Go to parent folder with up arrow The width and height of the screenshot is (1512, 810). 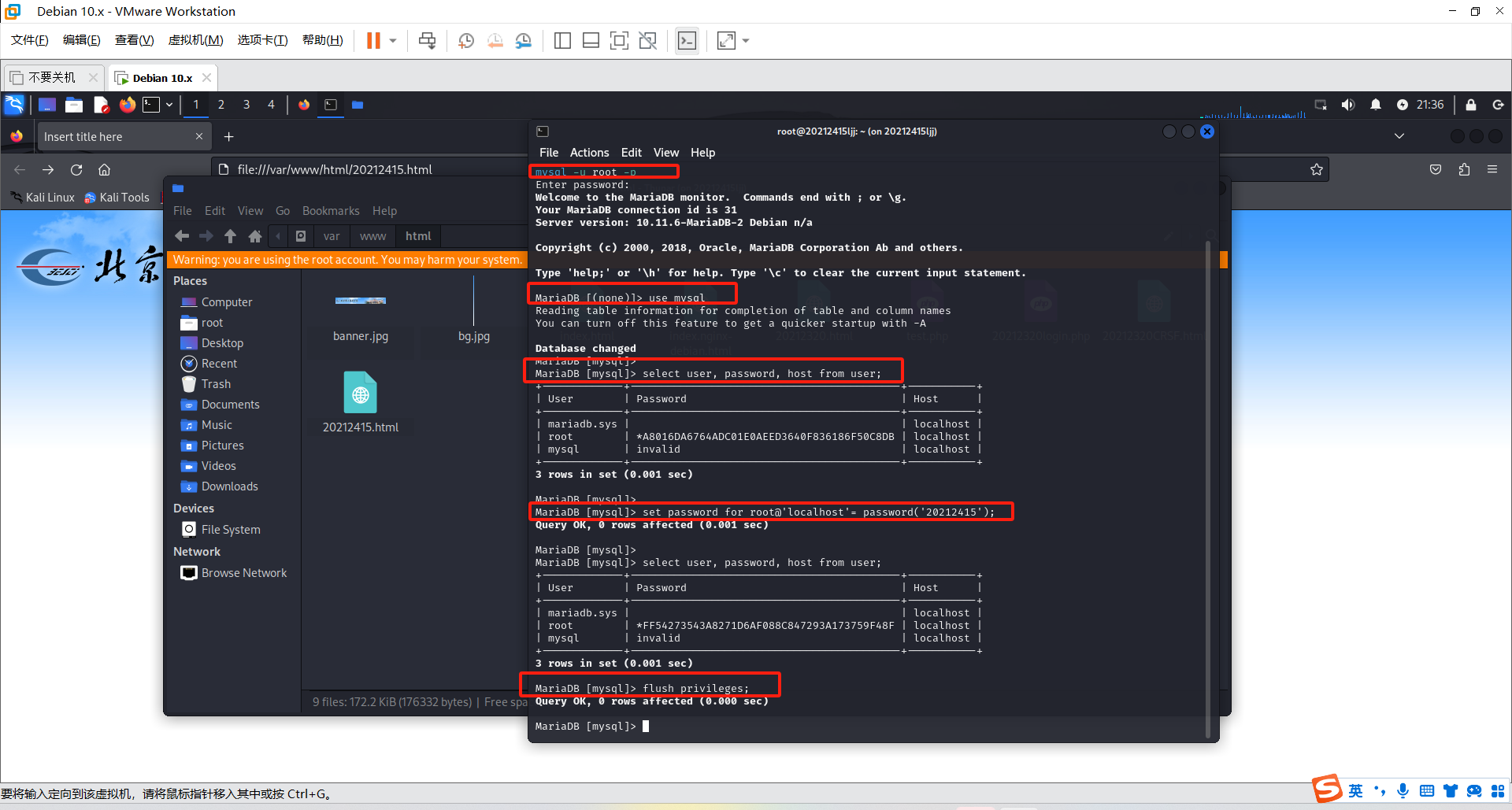pyautogui.click(x=230, y=236)
